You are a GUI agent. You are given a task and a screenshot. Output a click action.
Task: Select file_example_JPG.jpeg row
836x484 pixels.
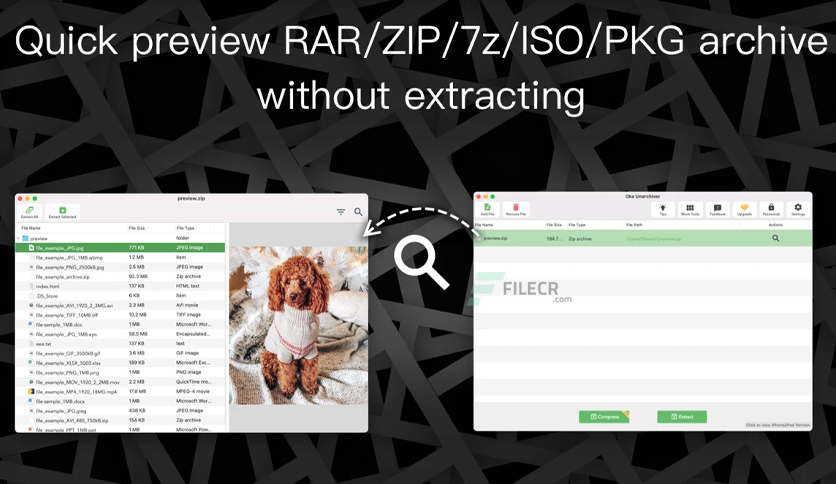click(x=120, y=411)
